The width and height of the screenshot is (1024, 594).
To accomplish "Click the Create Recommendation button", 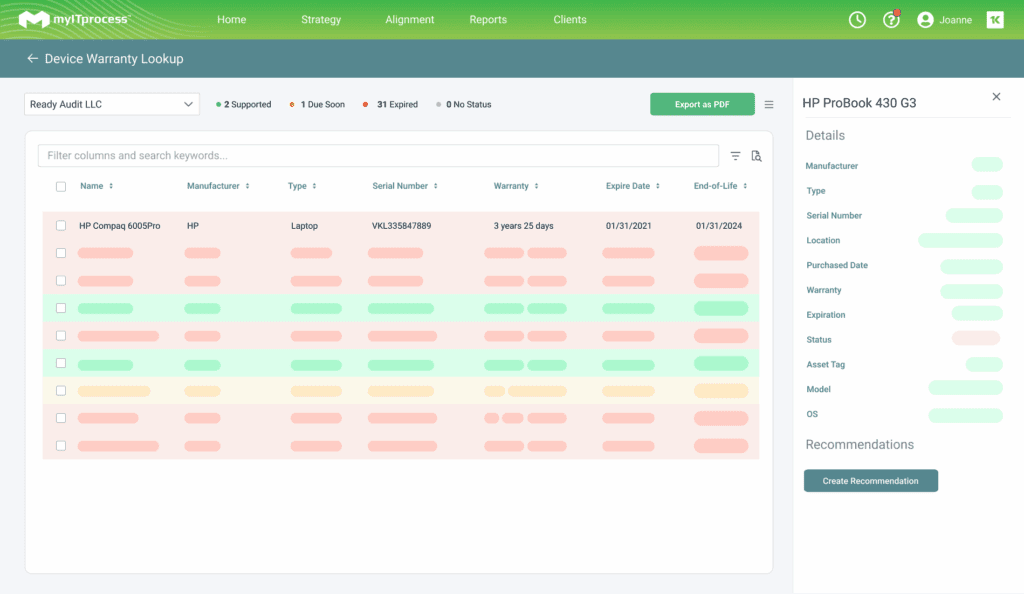I will coord(870,481).
